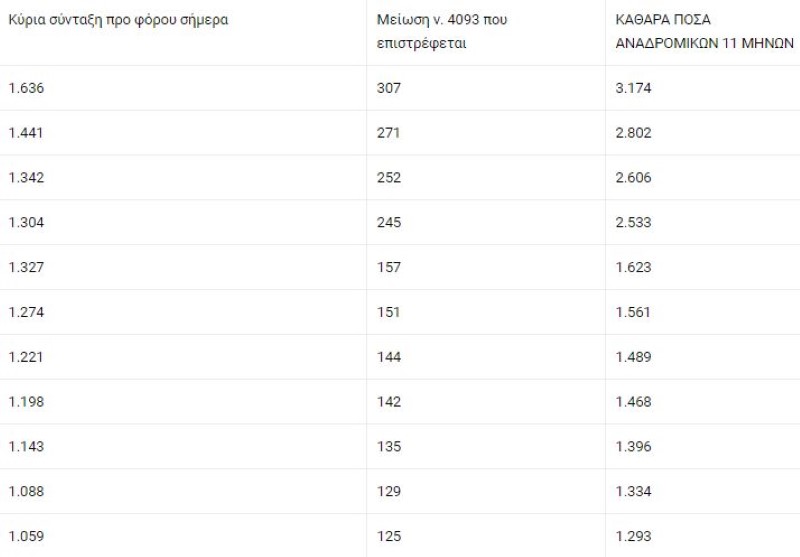The image size is (800, 557).
Task: Select the cell containing 271
Action: (x=390, y=133)
